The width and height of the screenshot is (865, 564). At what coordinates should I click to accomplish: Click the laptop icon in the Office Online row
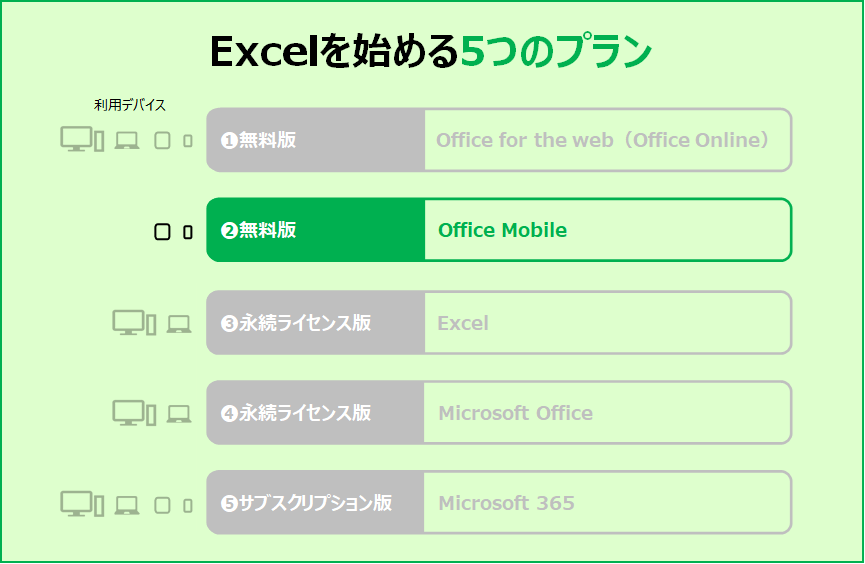(127, 141)
